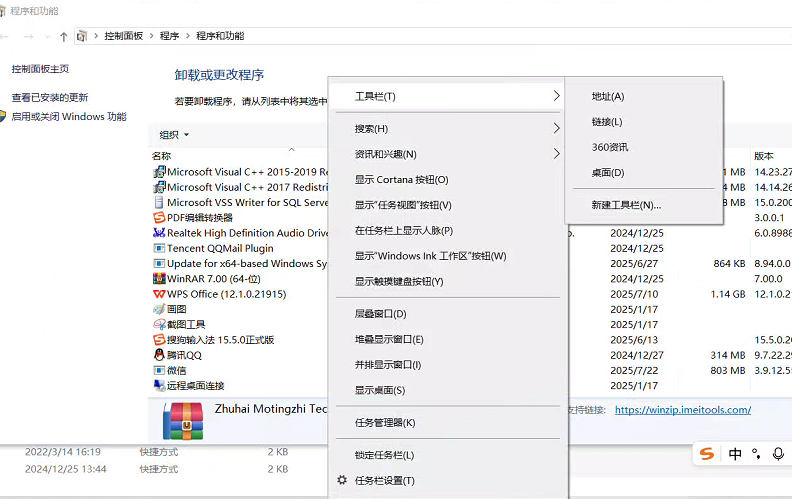Image resolution: width=792 pixels, height=499 pixels.
Task: Click the gear icon beside 任务栏设置
Action: point(342,480)
